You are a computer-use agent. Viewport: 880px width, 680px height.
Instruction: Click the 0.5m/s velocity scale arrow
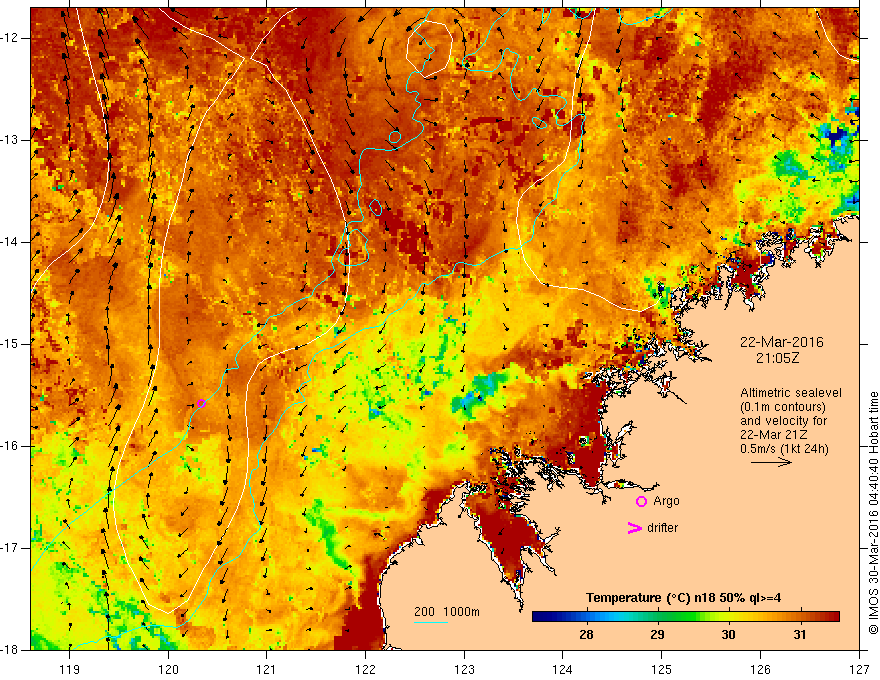coord(772,462)
